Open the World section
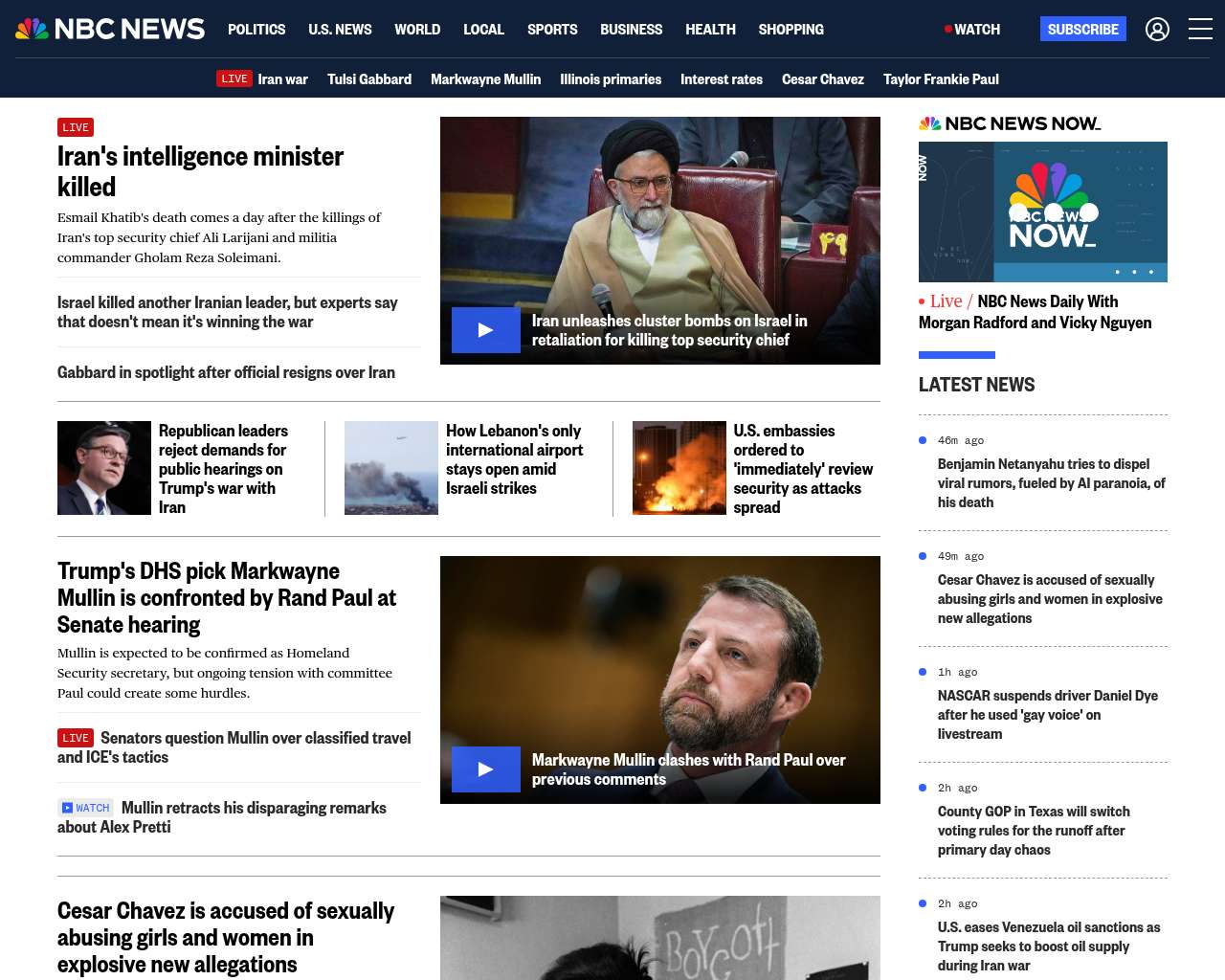 click(x=417, y=29)
